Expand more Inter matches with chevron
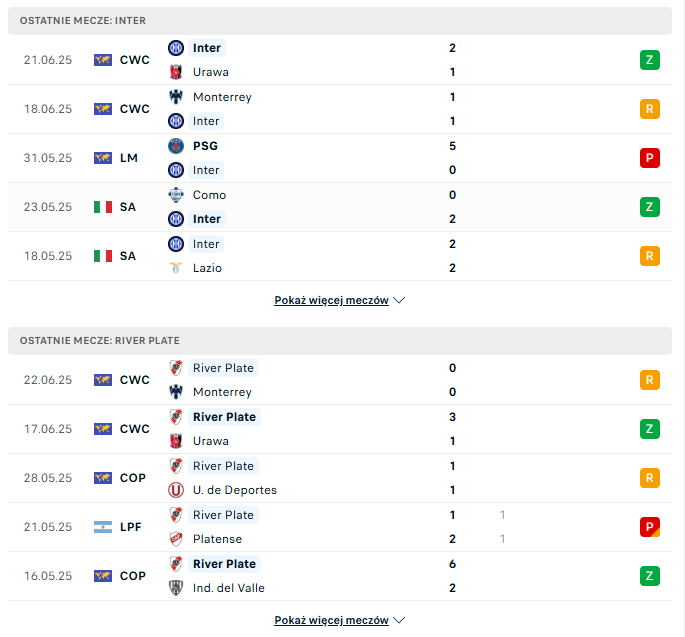685x637 pixels. click(x=399, y=300)
